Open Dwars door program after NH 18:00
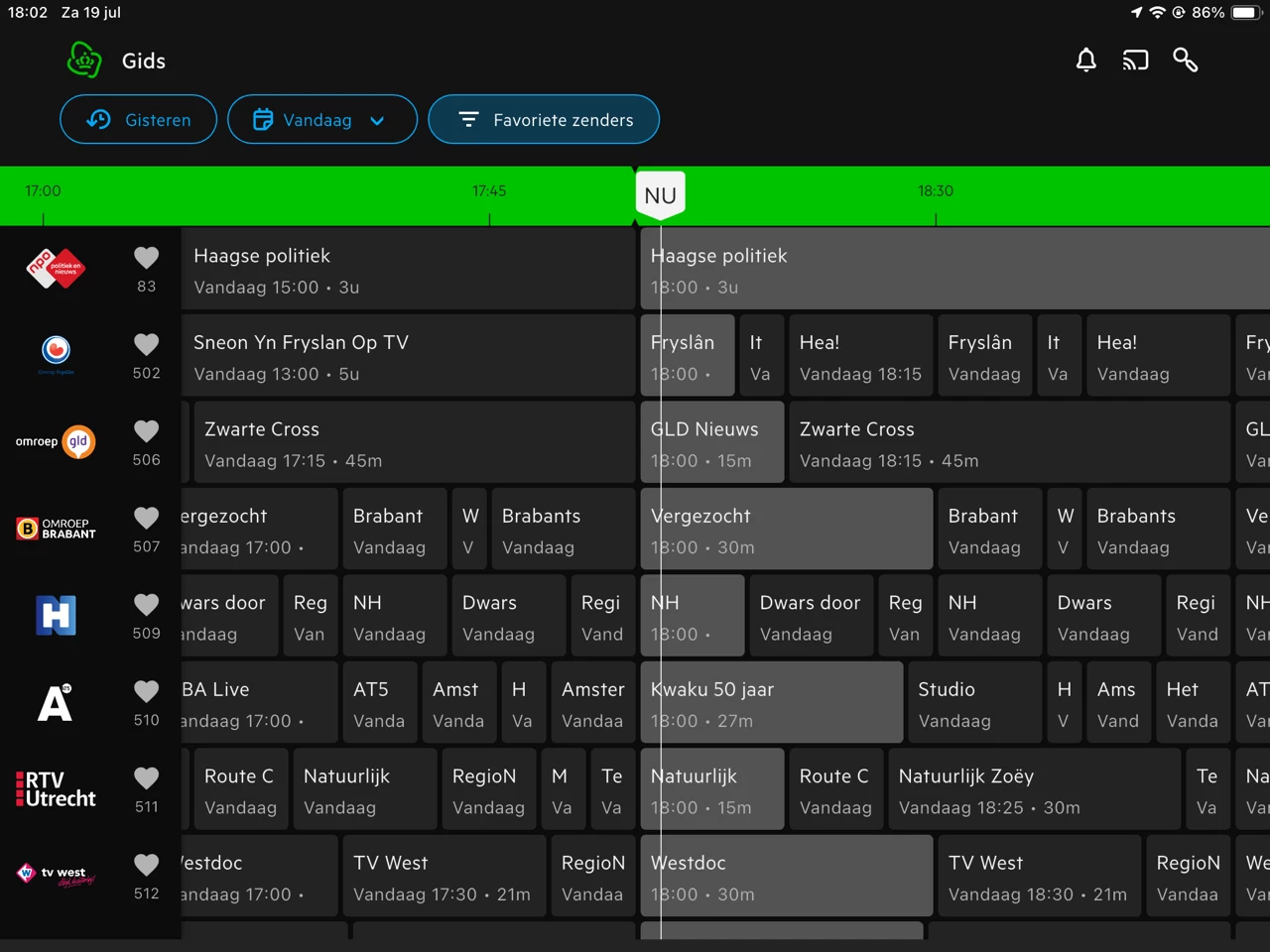The width and height of the screenshot is (1270, 952). [x=811, y=617]
